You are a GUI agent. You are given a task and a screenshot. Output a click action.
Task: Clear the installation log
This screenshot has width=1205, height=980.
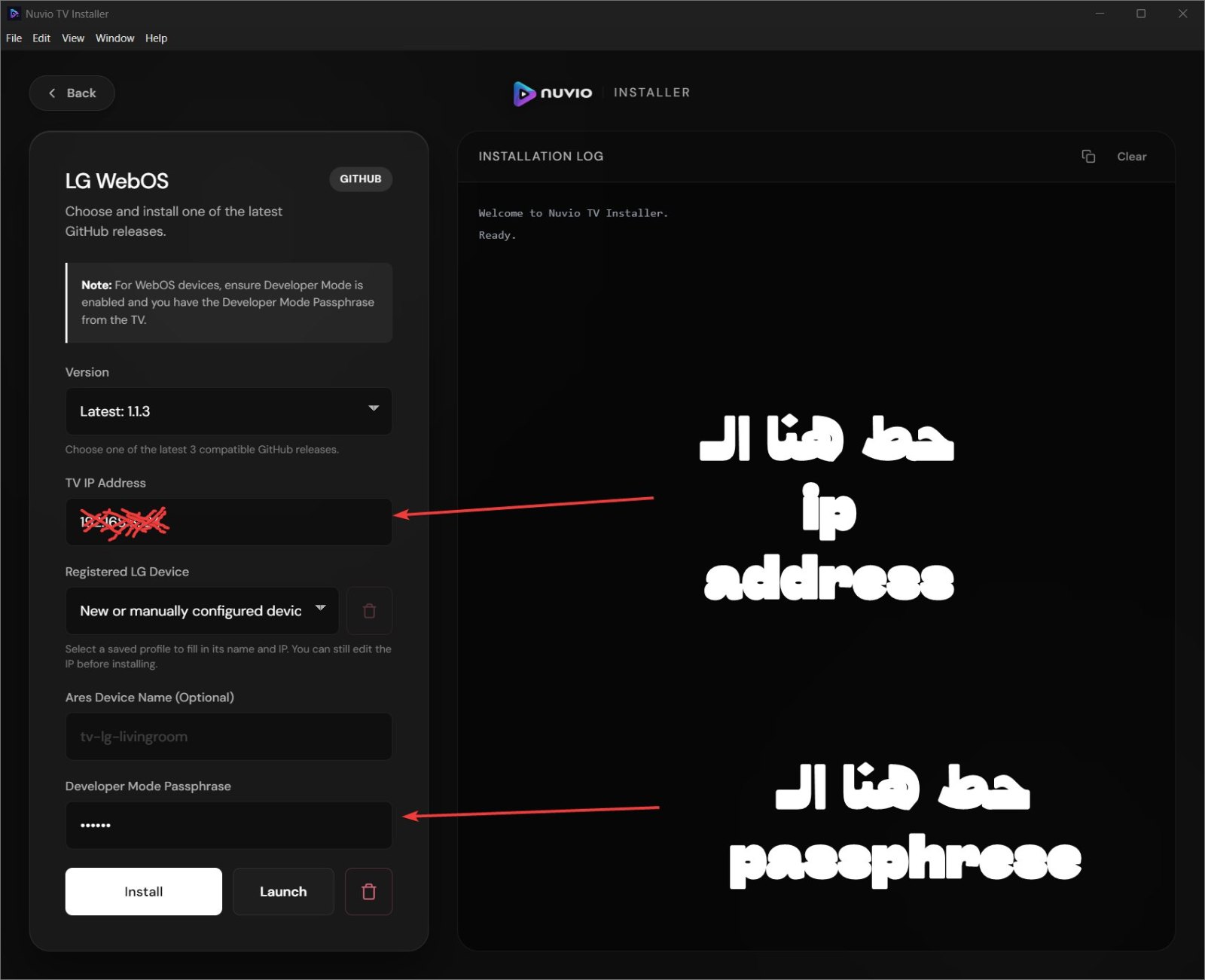[x=1131, y=156]
